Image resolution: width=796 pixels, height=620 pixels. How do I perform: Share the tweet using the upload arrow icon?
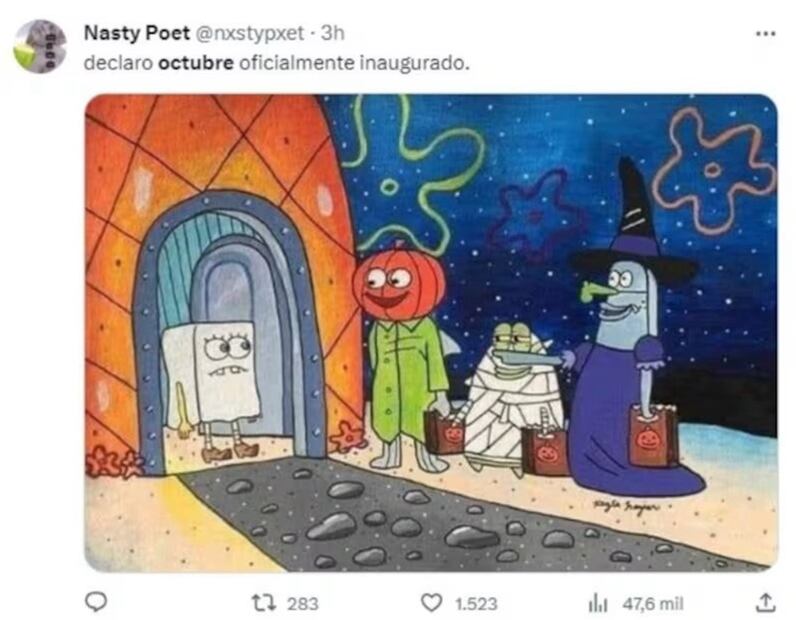pos(766,602)
